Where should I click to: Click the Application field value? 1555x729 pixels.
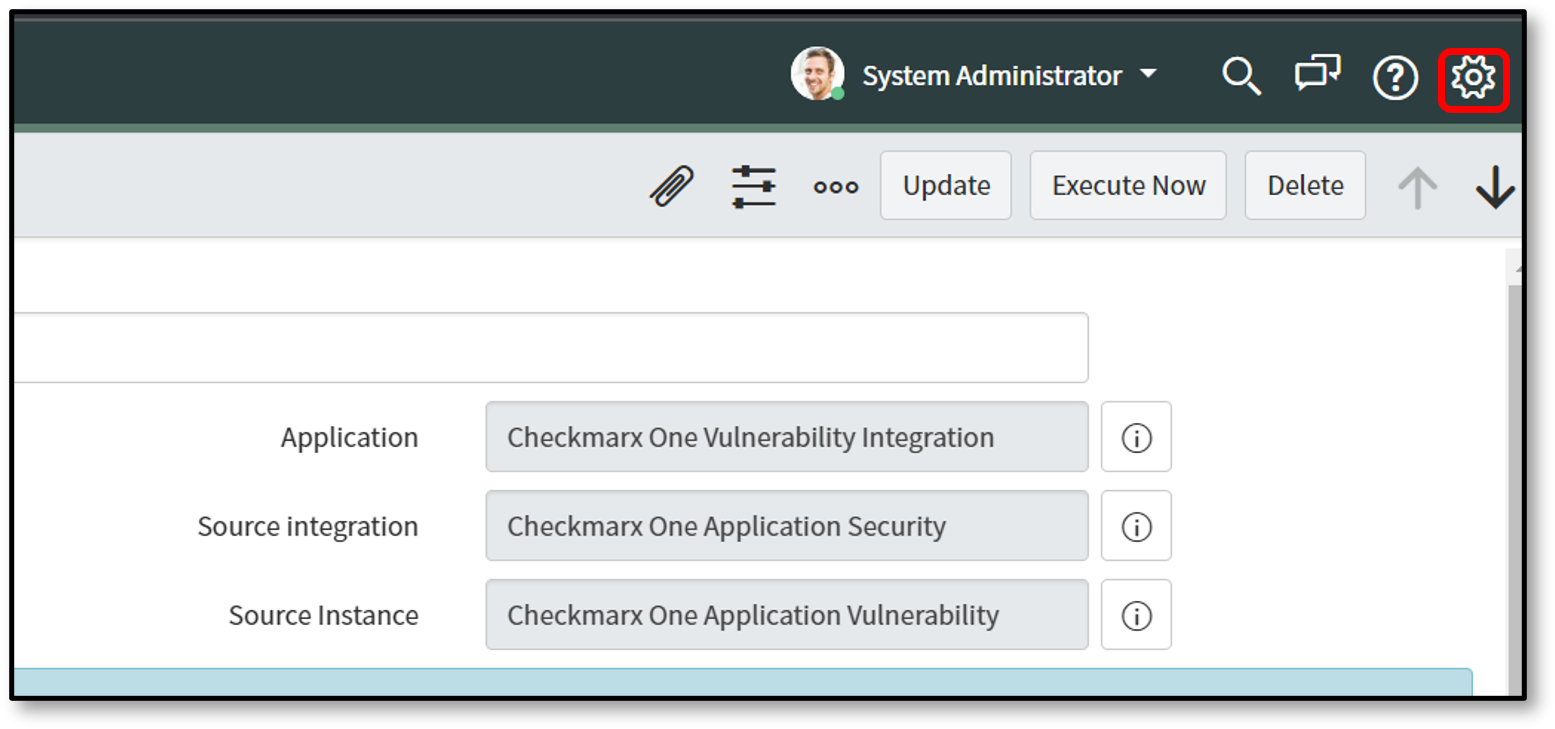(787, 437)
